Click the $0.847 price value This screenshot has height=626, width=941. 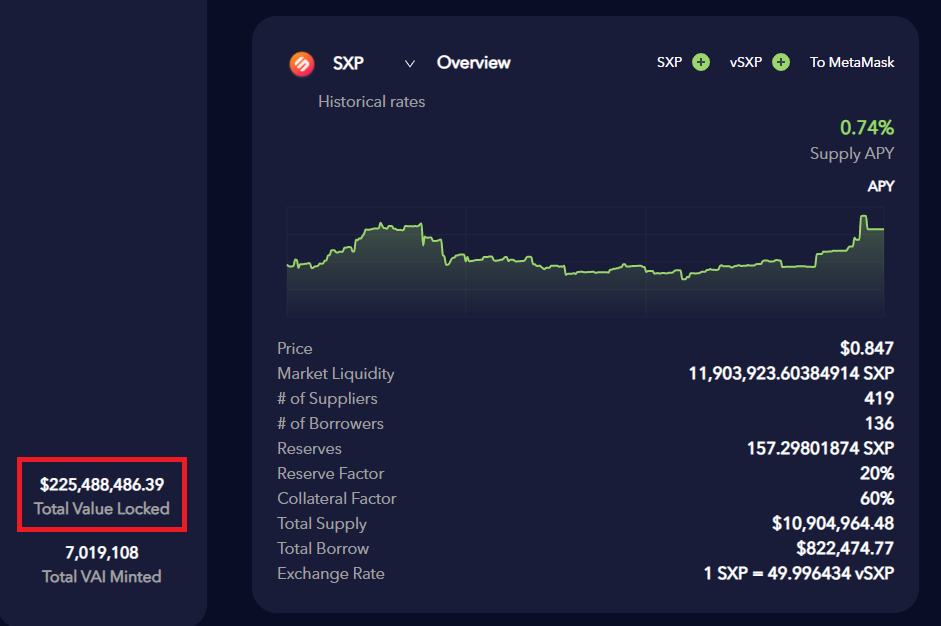867,348
